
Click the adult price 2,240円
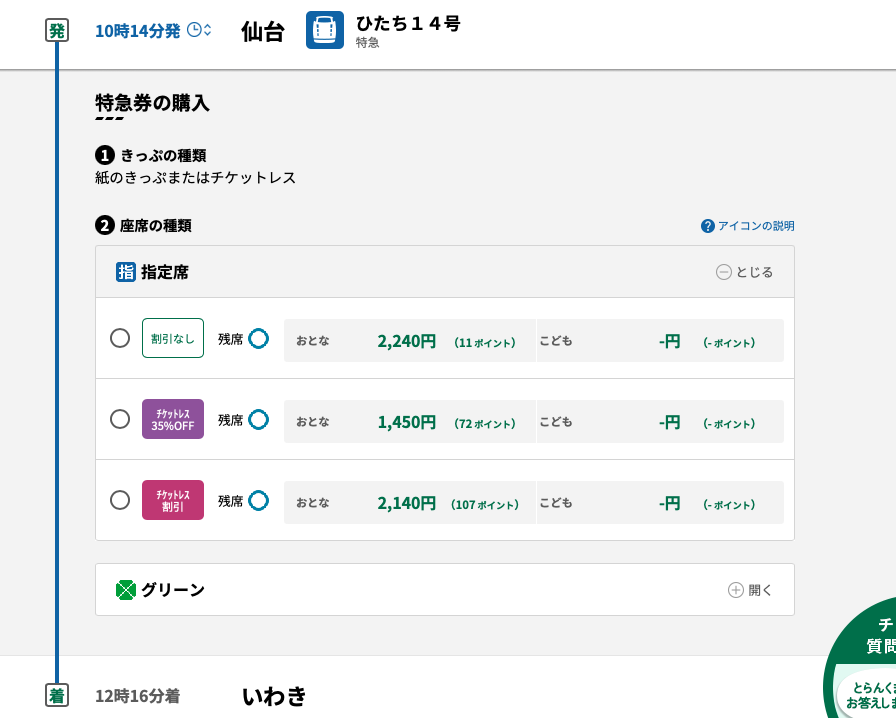pos(406,341)
